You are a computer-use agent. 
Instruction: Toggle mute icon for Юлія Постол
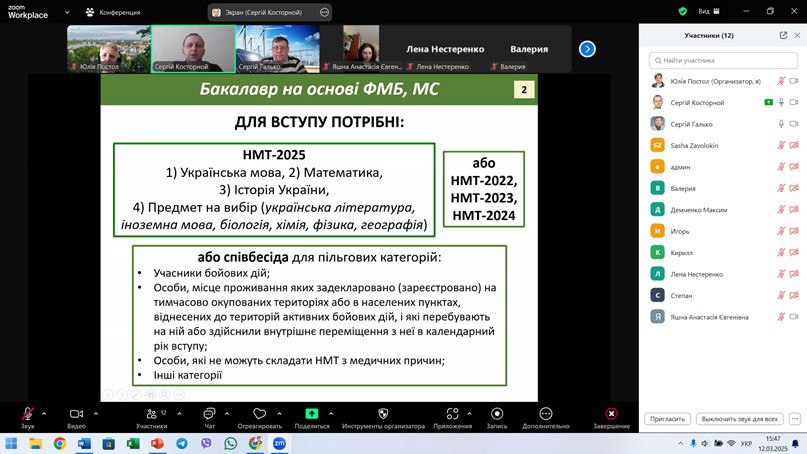point(781,81)
